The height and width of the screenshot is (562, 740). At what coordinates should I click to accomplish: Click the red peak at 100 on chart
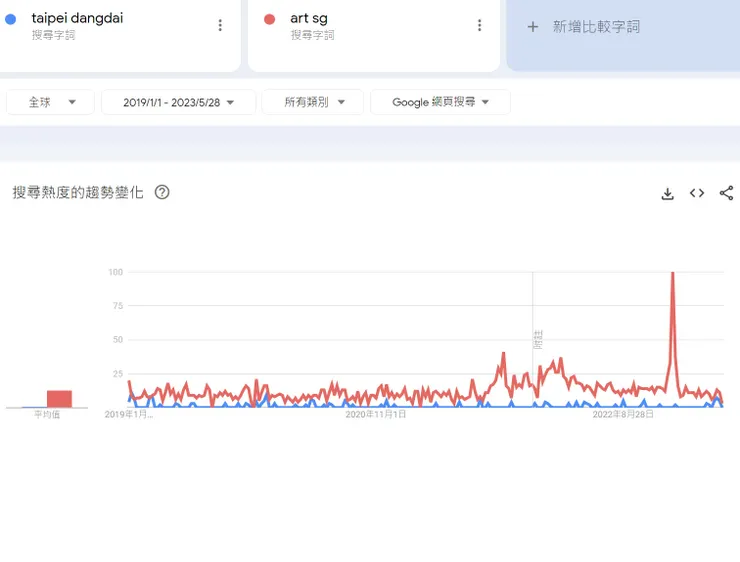tap(673, 274)
